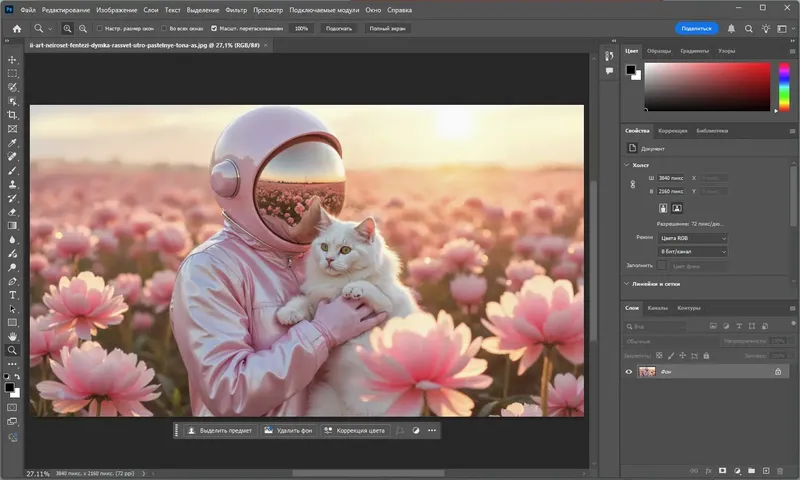800x480 pixels.
Task: Select the Crop tool in the toolbar
Action: [x=13, y=115]
